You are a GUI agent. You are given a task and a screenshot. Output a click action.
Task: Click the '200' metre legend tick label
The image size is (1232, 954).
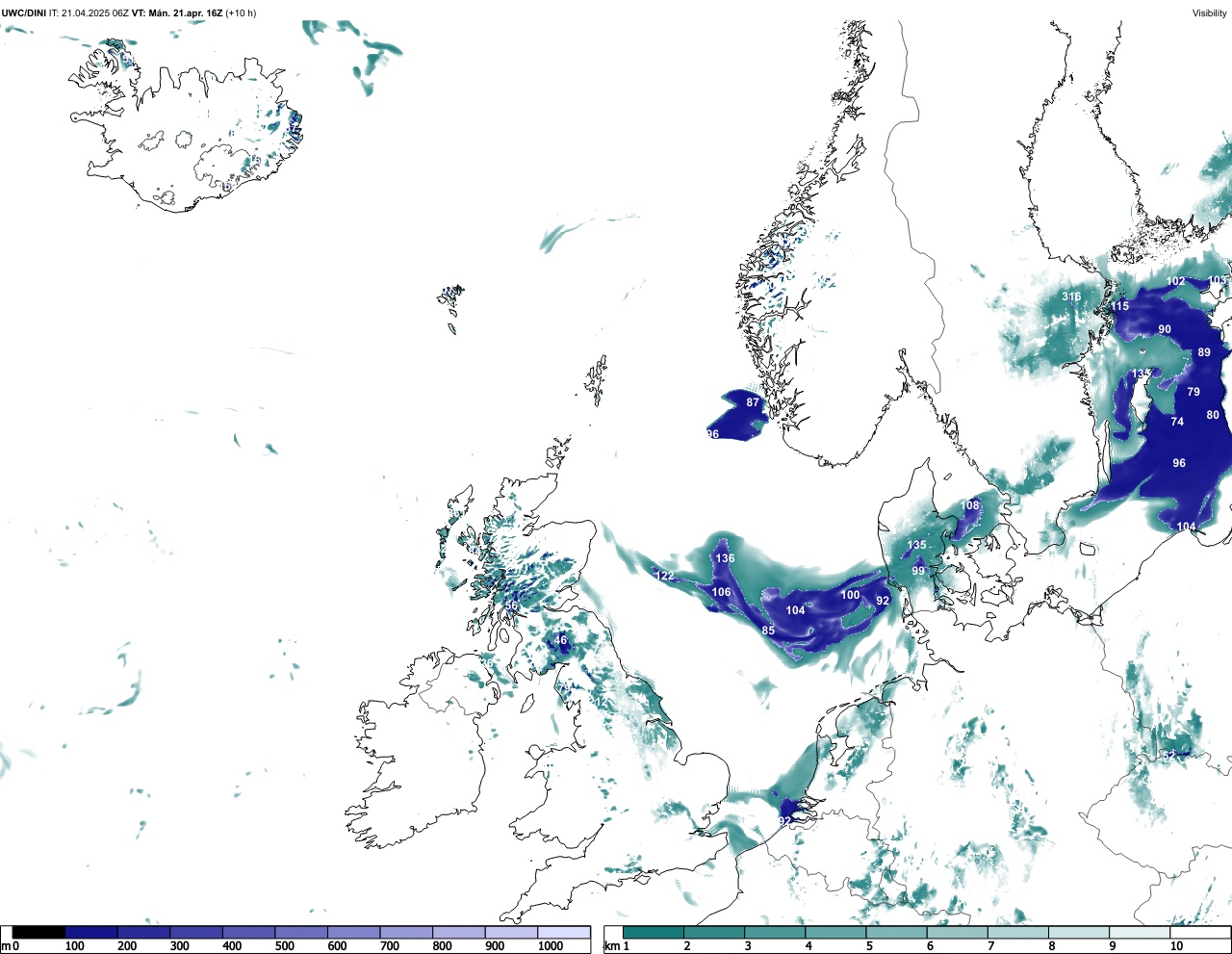coord(127,946)
